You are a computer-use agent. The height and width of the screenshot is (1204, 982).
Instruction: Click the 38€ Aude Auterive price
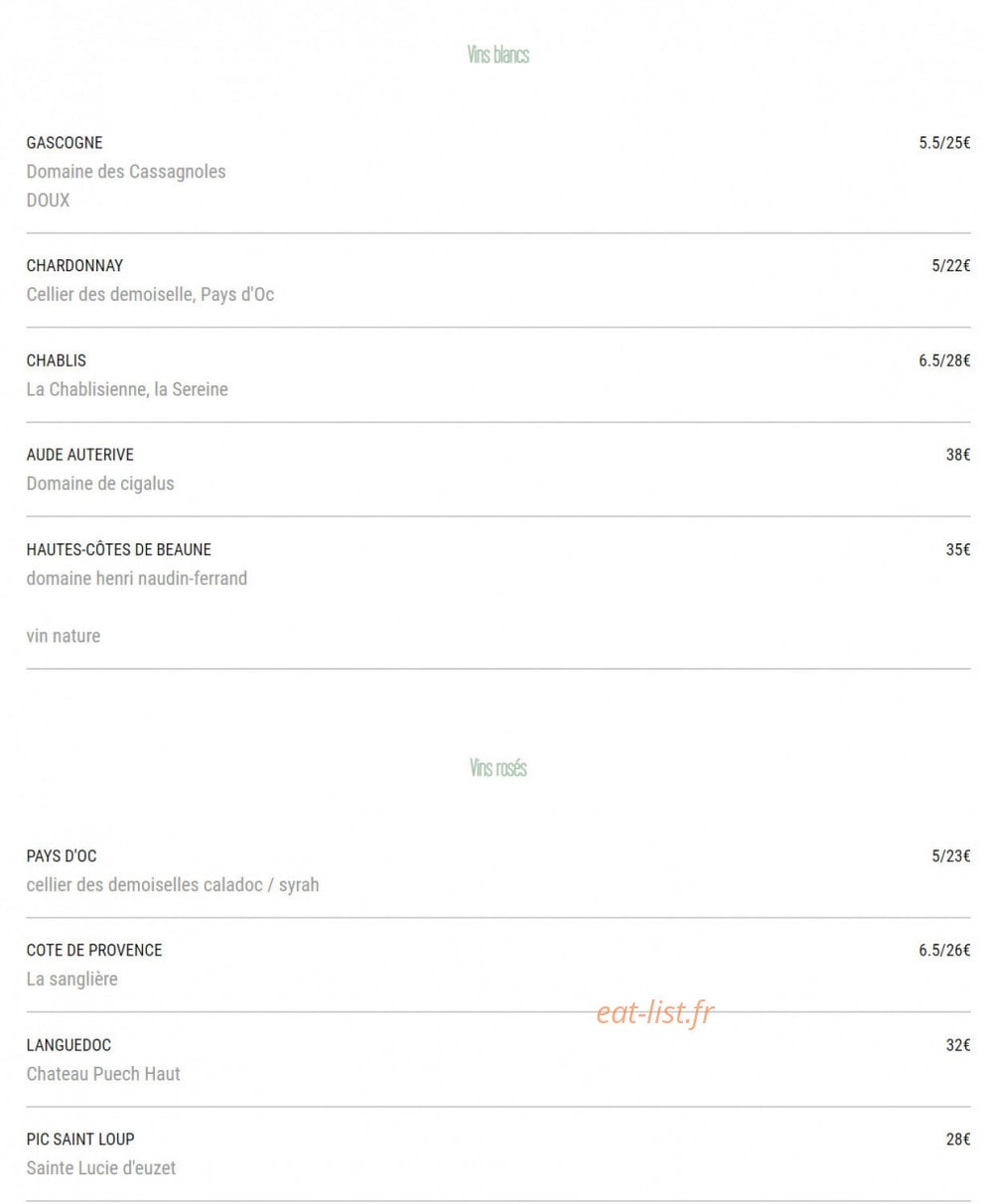(958, 455)
